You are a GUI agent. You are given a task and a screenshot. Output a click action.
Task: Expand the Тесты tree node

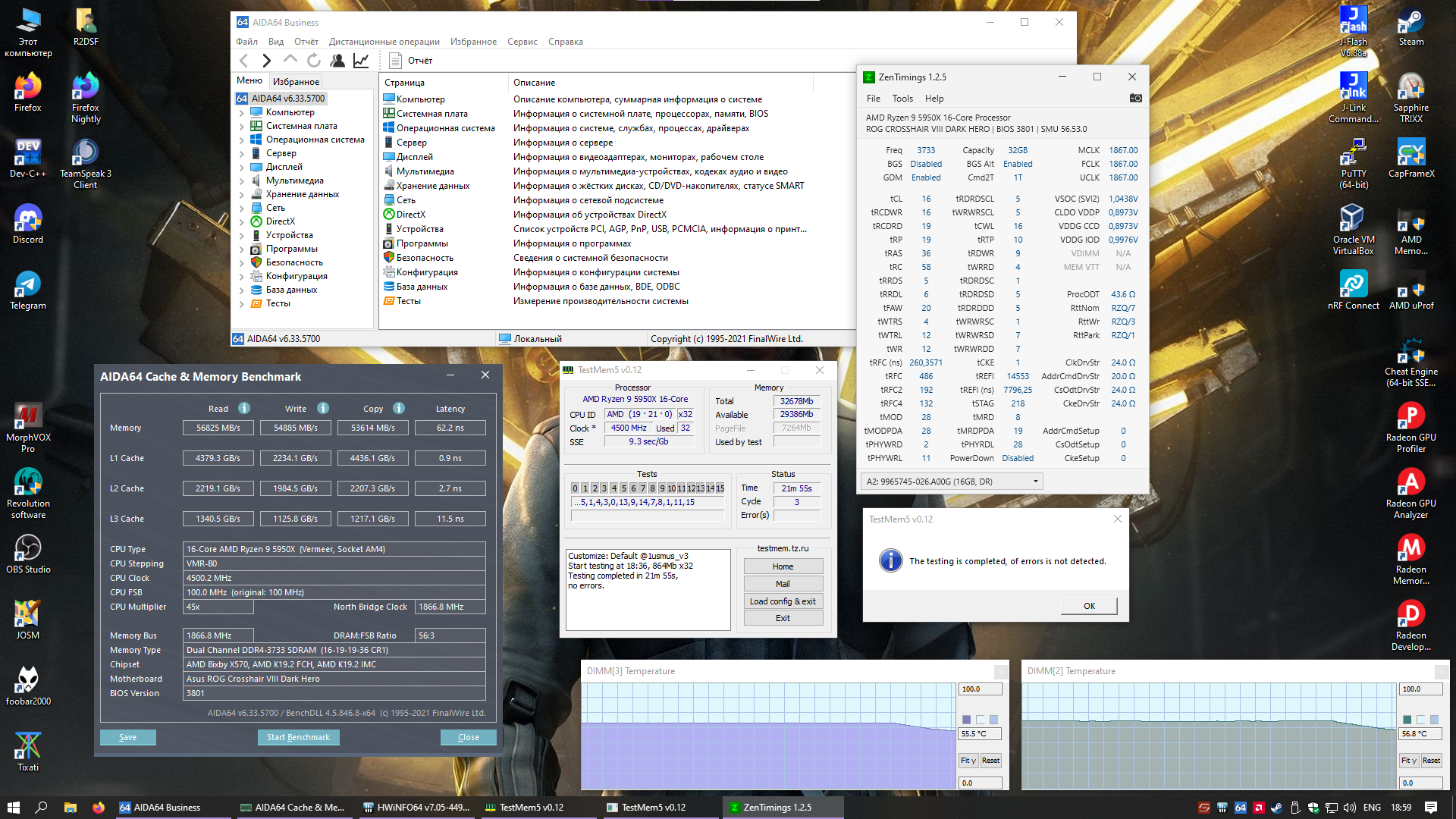(x=242, y=303)
